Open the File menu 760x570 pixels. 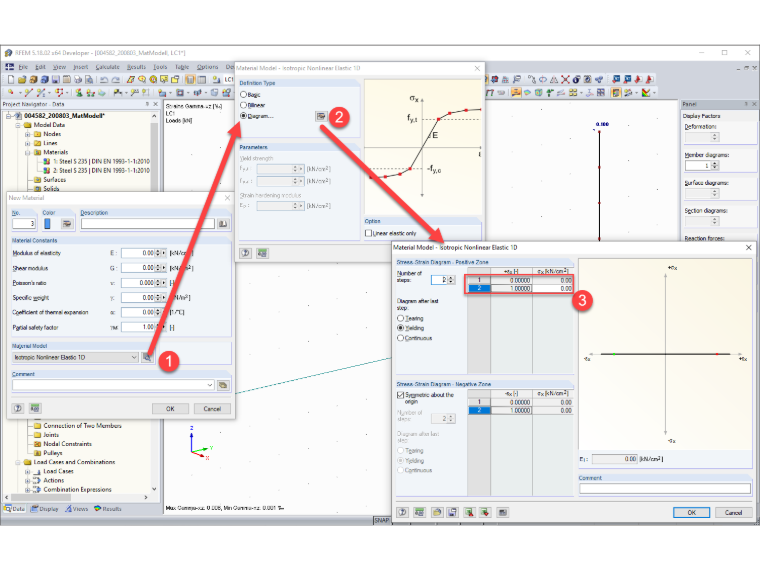coord(23,67)
